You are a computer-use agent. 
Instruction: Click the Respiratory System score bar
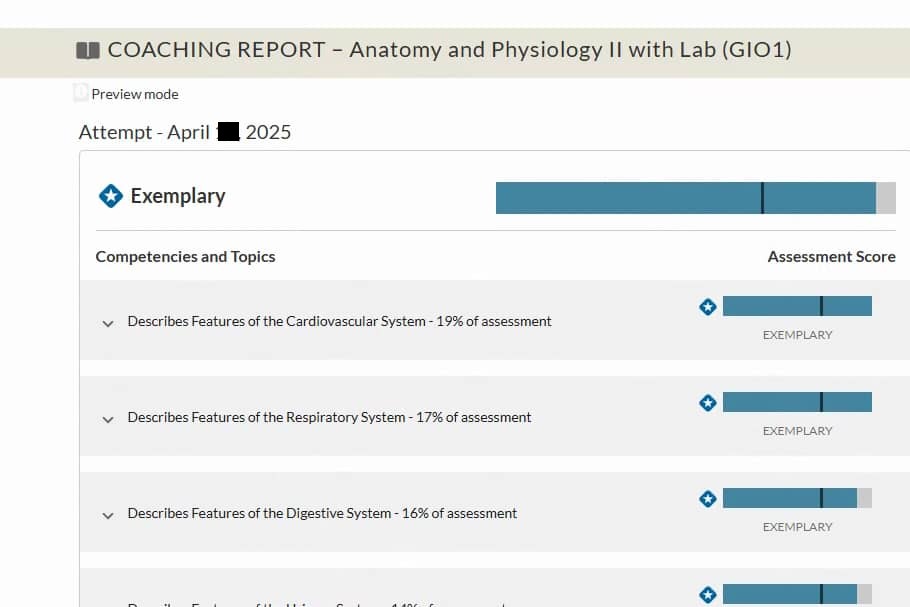click(797, 402)
